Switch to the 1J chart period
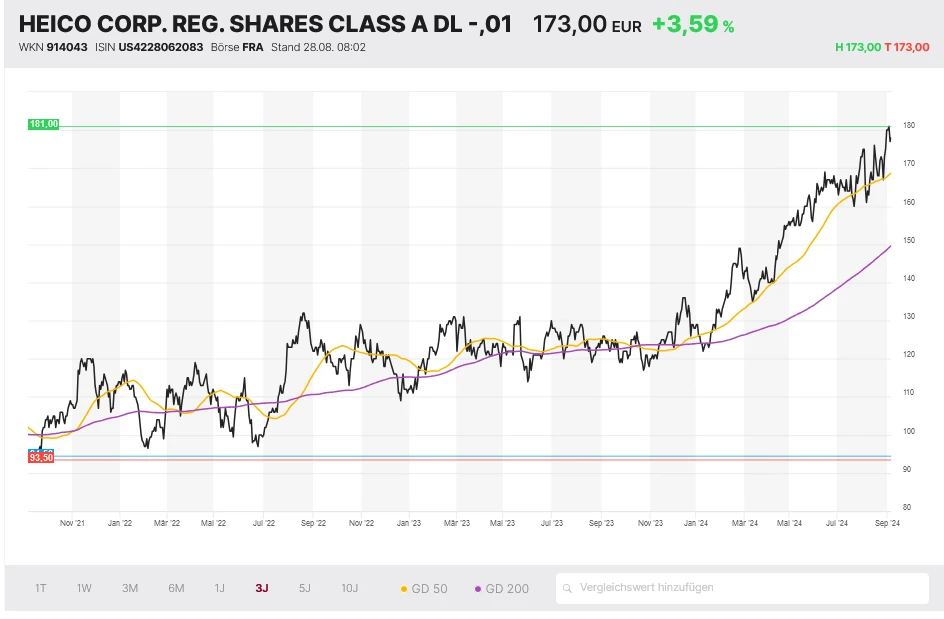This screenshot has width=944, height=619. (219, 588)
